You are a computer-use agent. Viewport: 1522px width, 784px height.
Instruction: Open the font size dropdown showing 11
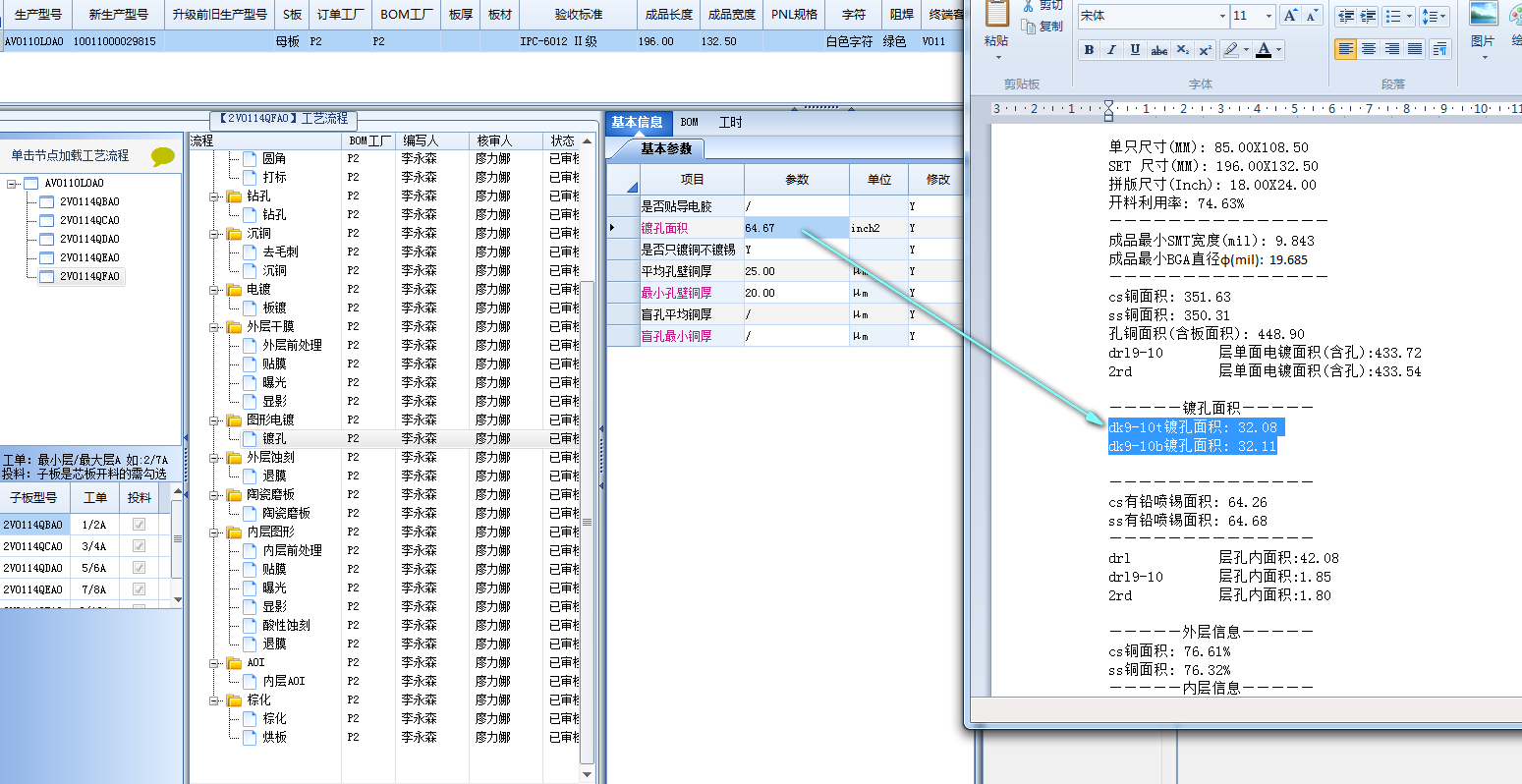(x=1268, y=16)
